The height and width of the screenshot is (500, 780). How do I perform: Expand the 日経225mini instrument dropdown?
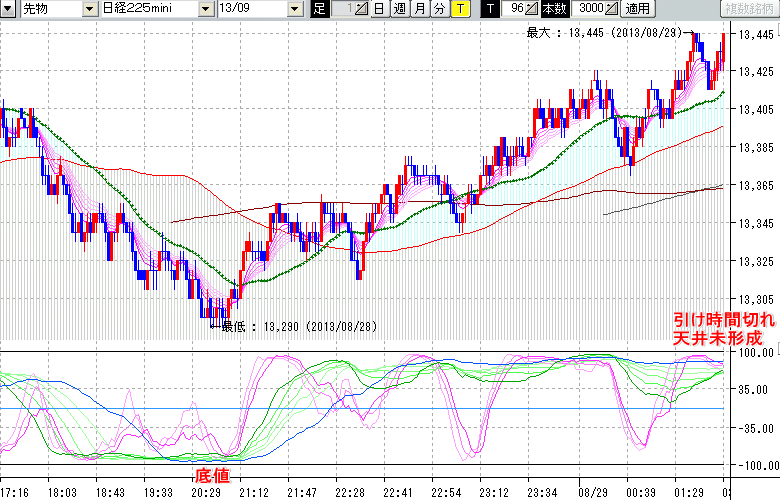[x=205, y=9]
